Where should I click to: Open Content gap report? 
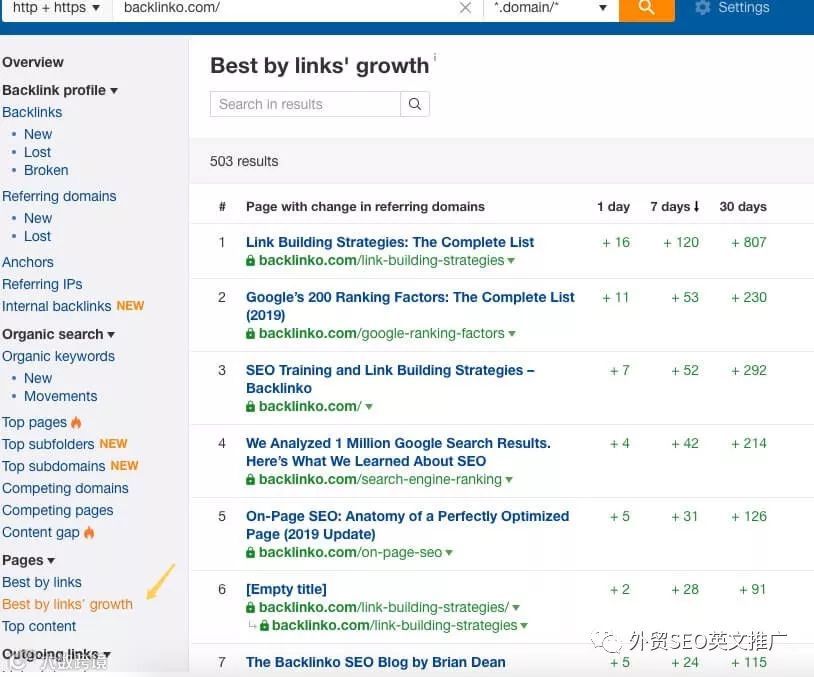[x=41, y=532]
